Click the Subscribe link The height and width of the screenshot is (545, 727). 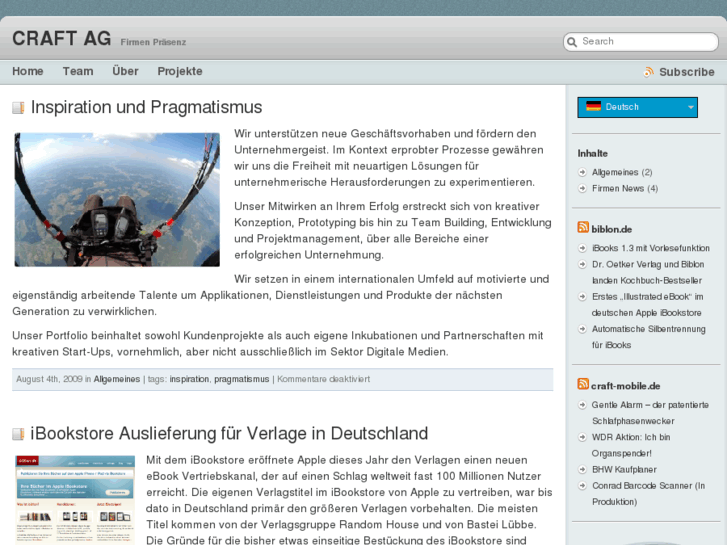687,72
